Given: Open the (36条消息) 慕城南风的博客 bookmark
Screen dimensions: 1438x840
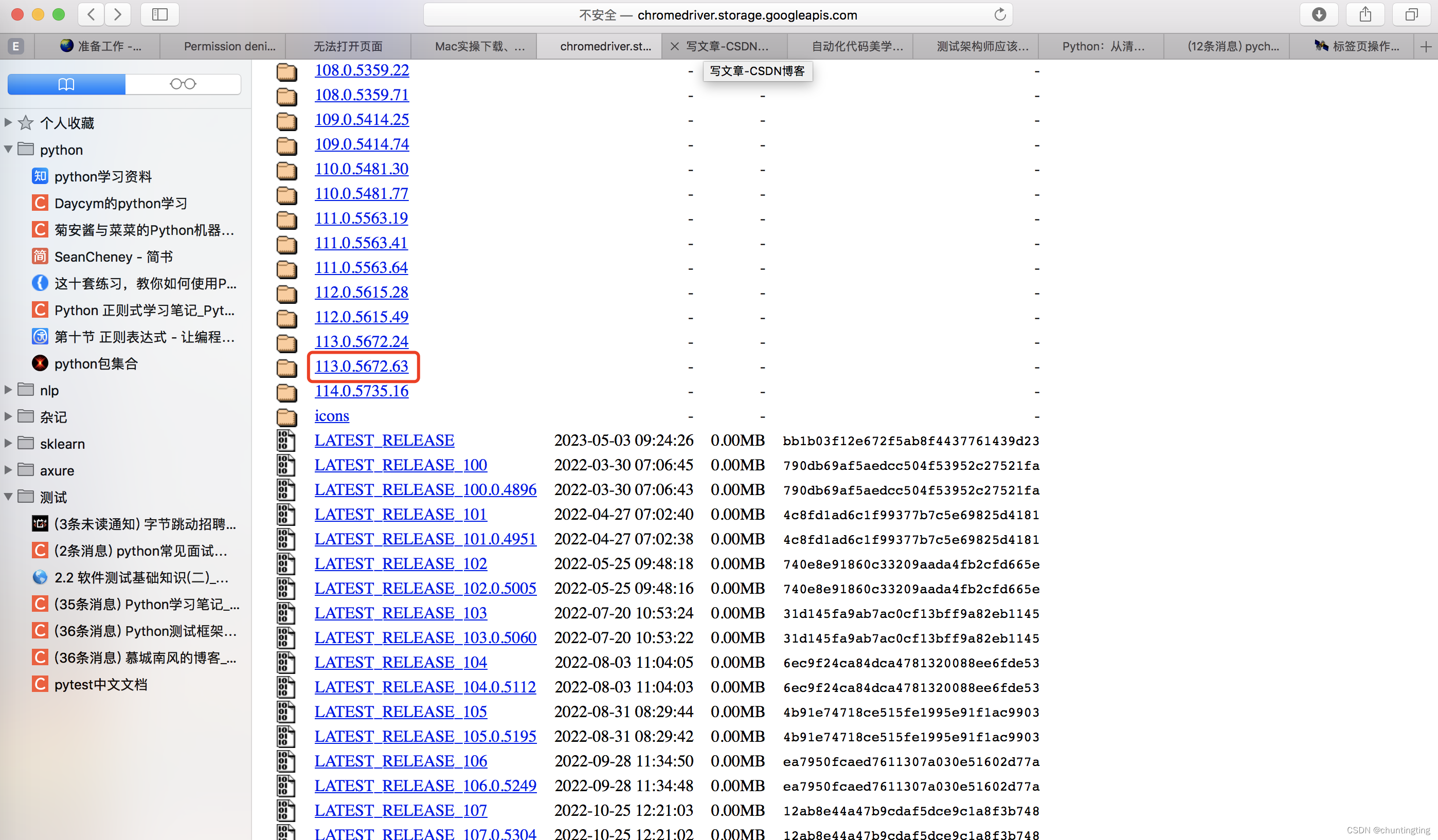Looking at the screenshot, I should tap(134, 657).
